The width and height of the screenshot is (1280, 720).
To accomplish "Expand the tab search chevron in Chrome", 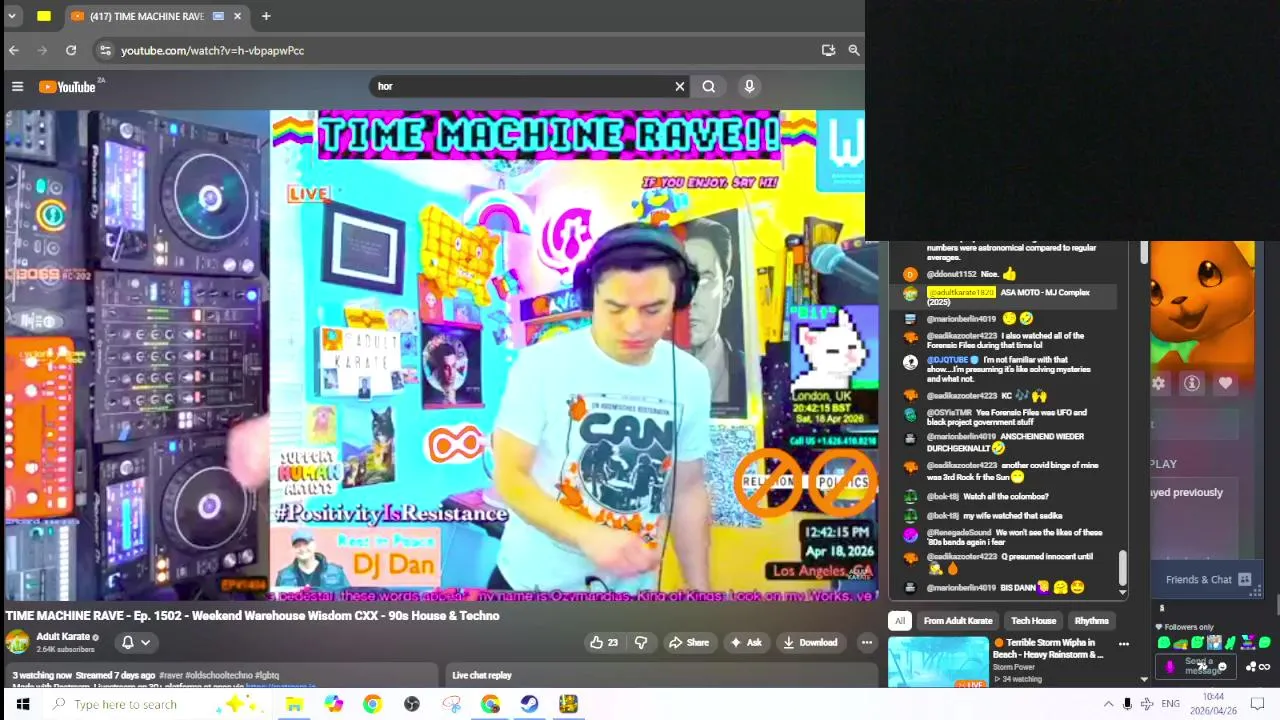I will click(x=12, y=16).
